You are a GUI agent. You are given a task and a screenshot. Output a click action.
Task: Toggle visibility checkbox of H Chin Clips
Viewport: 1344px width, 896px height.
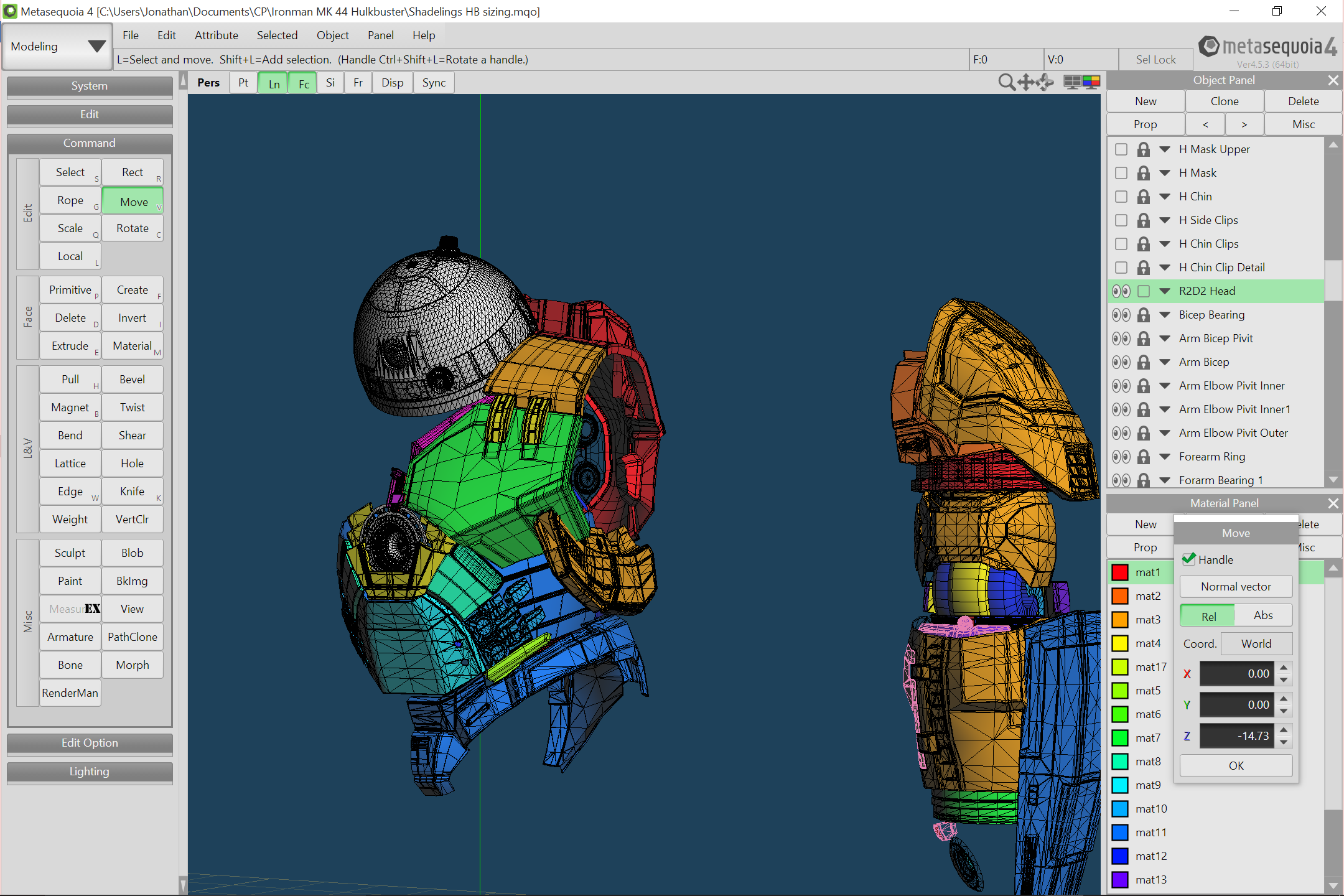tap(1121, 244)
